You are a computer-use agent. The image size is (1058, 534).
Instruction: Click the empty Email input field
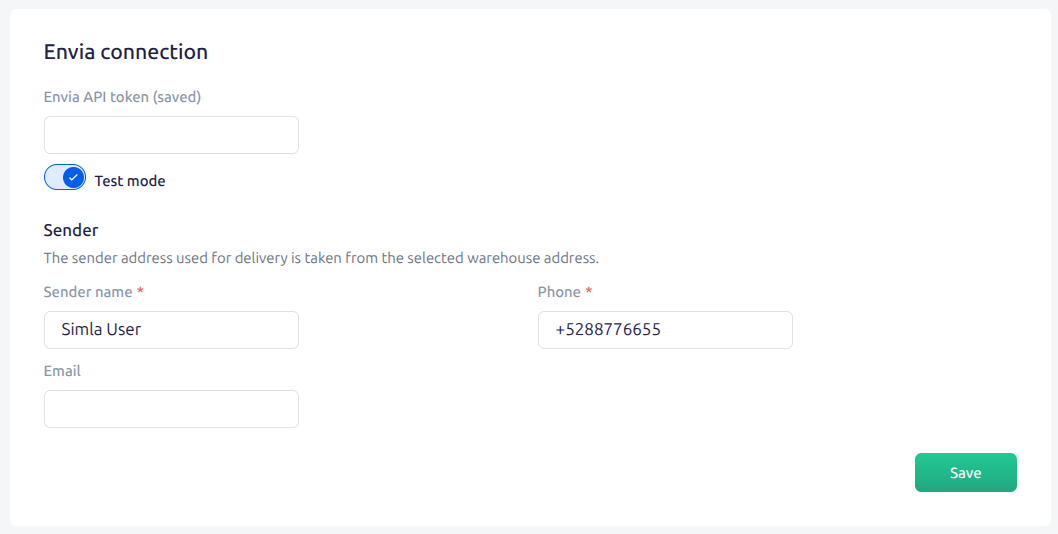coord(171,409)
